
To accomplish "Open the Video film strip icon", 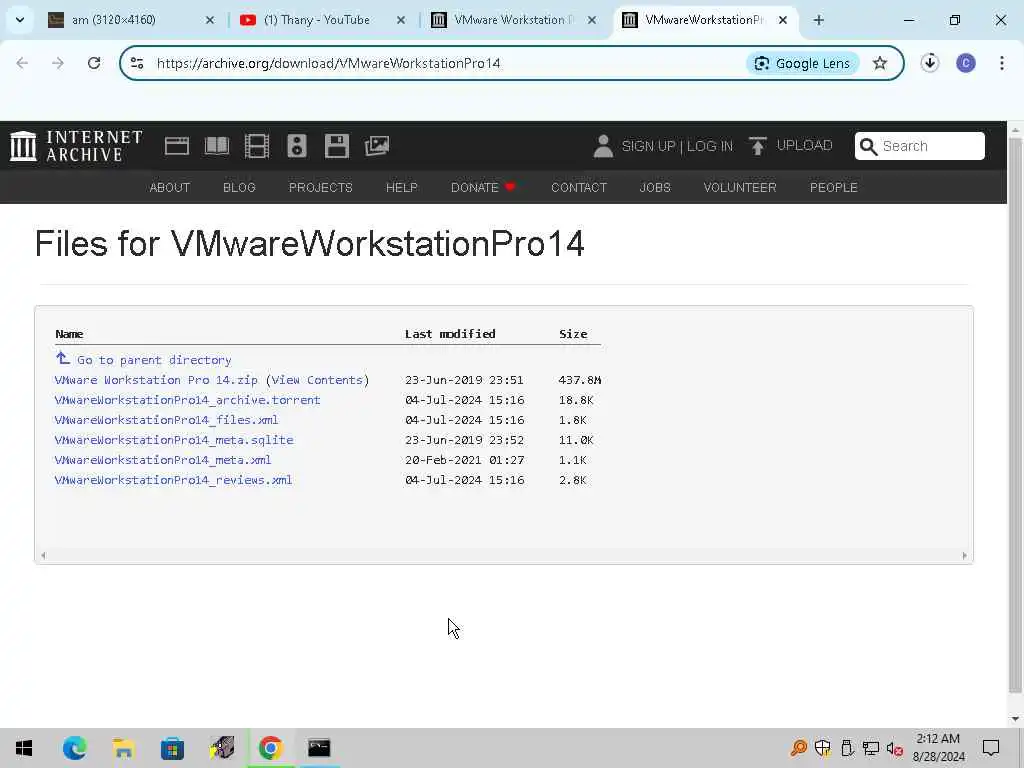I will coord(257,146).
